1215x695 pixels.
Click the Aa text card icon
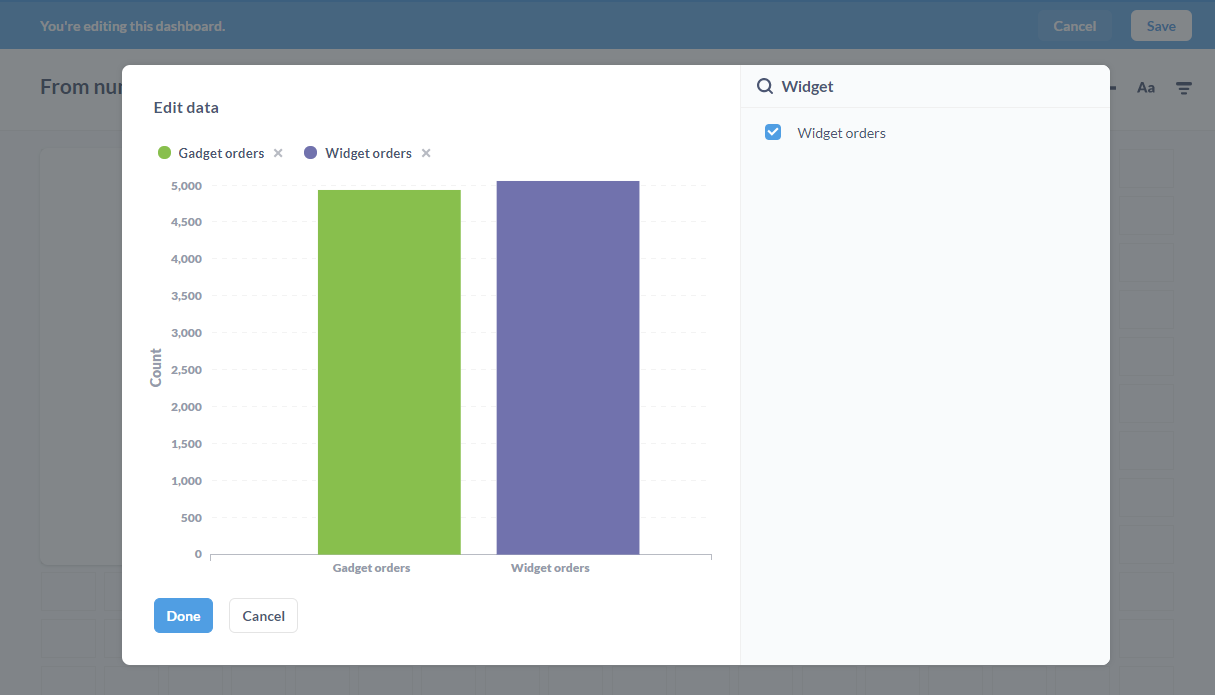coord(1146,88)
